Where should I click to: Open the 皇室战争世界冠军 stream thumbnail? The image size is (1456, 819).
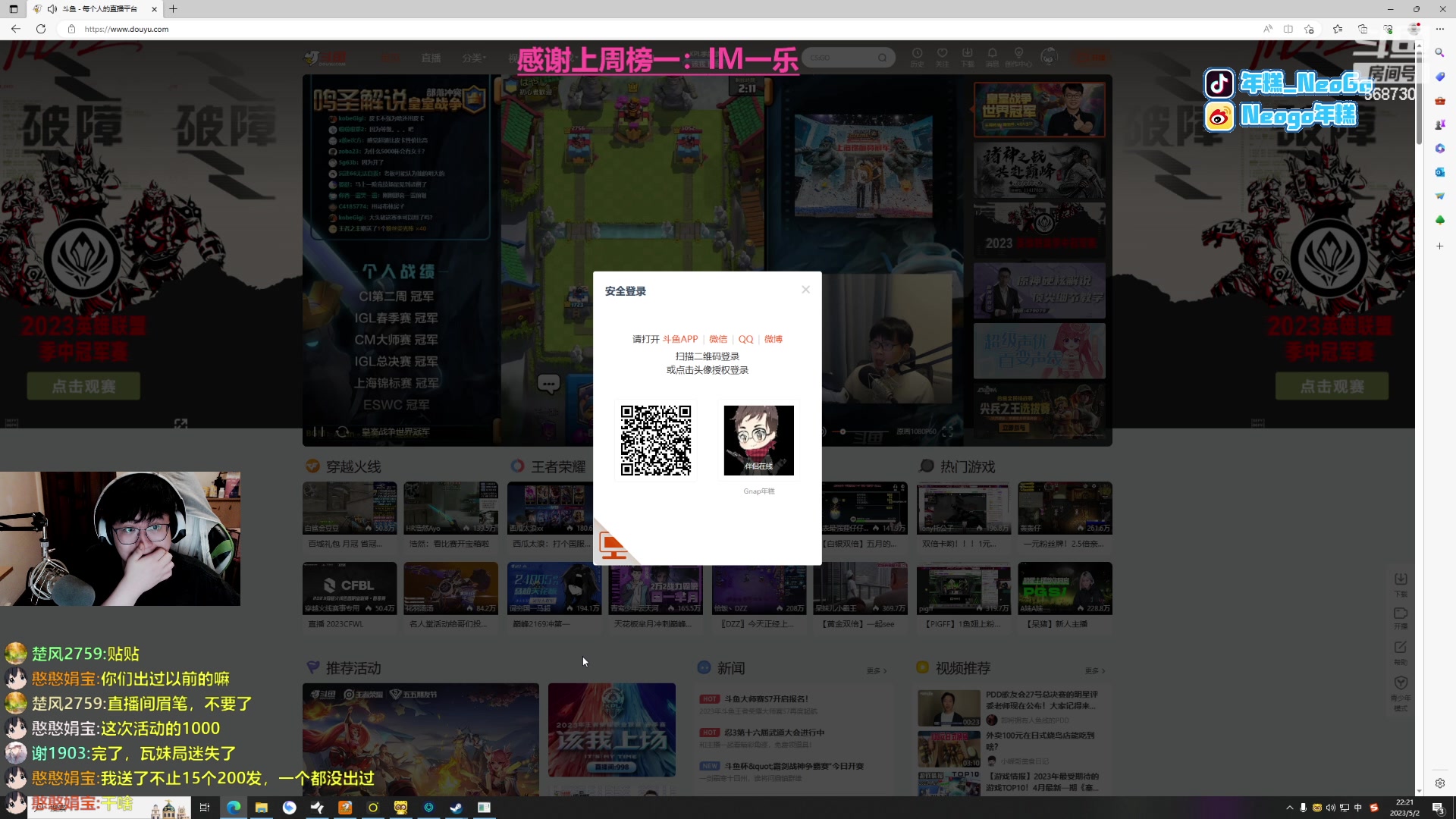pos(1039,109)
